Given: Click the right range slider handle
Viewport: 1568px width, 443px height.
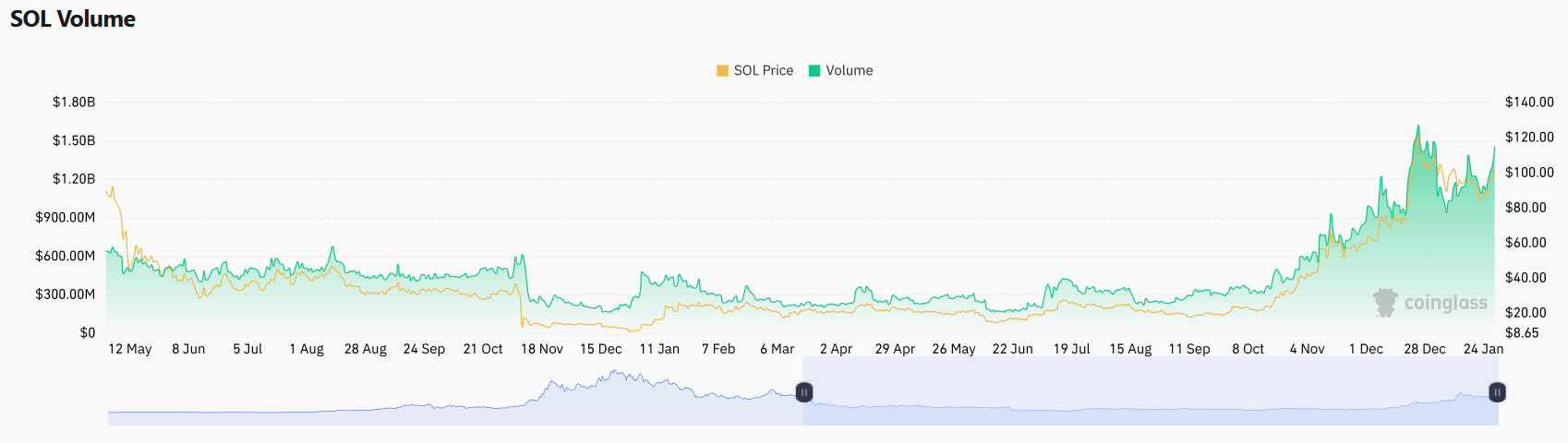Looking at the screenshot, I should [1497, 392].
